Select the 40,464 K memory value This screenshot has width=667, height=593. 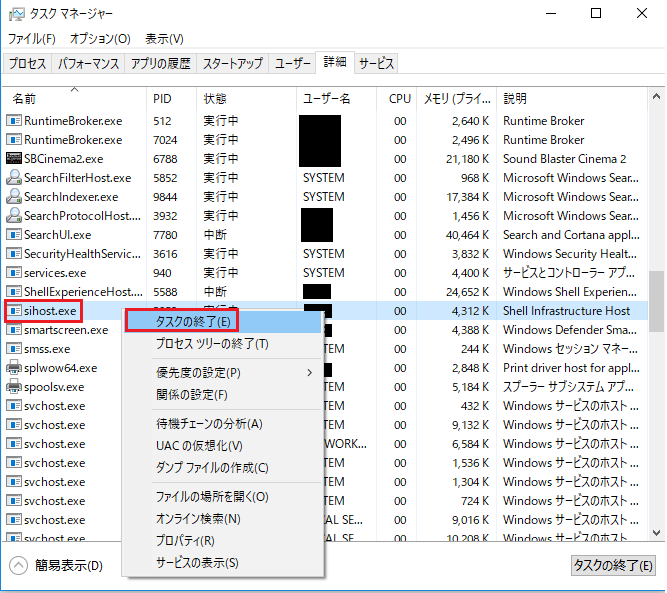click(467, 234)
